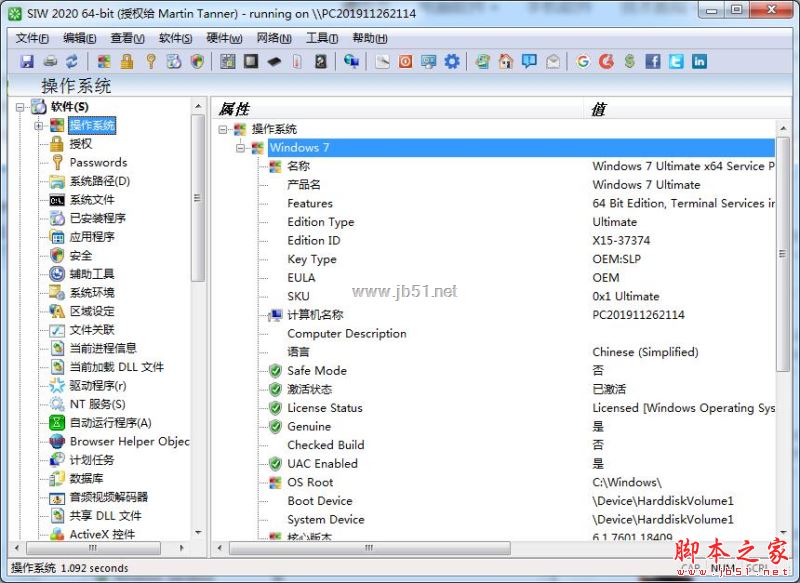Select Browser Helper Objects tree item
The image size is (800, 583).
[129, 442]
